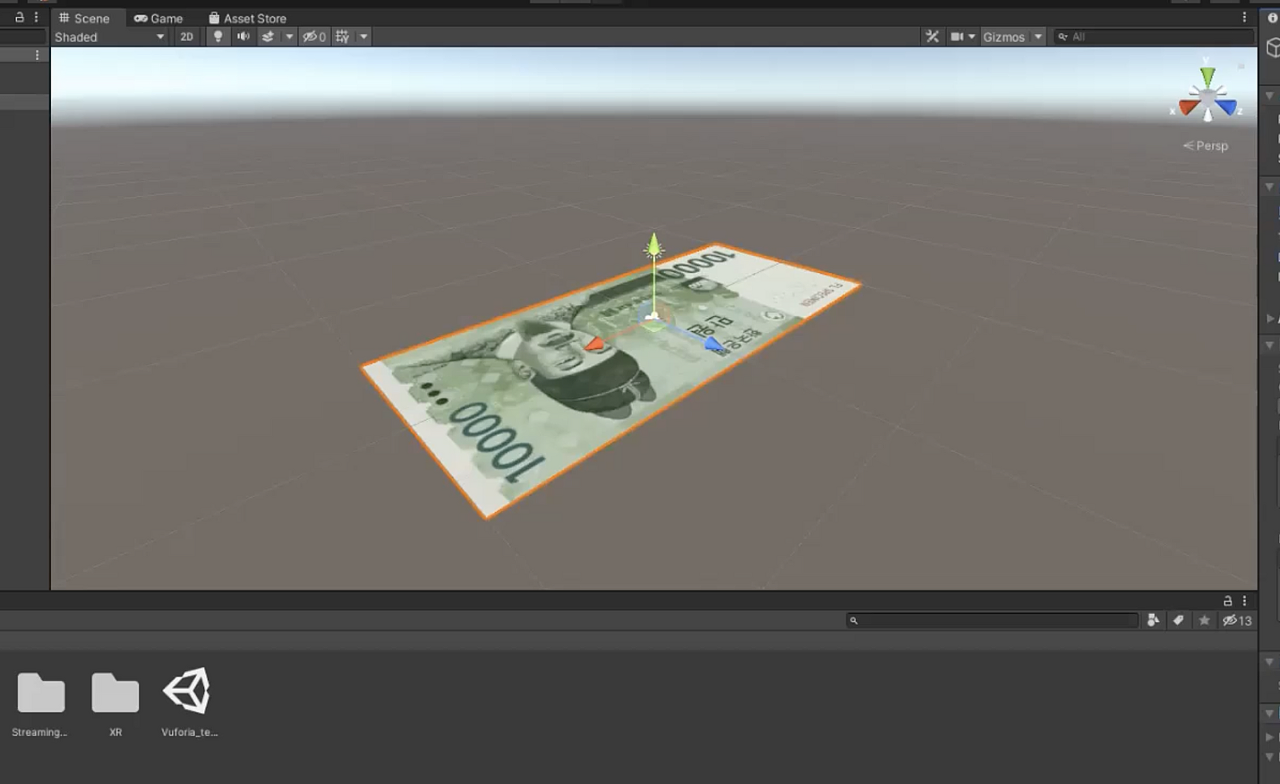Toggle hidden packages visibility 13
This screenshot has width=1280, height=784.
[1237, 621]
